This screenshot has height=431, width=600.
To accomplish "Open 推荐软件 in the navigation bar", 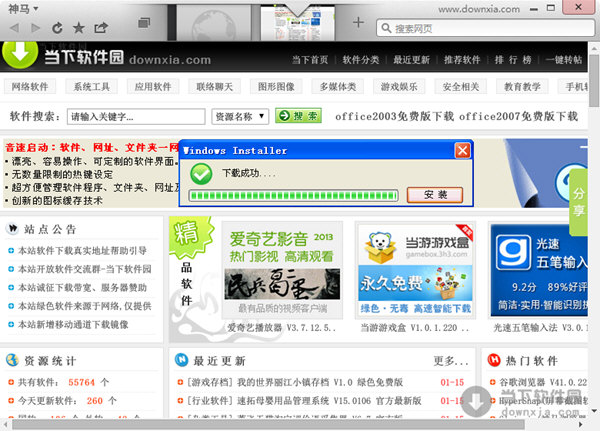I will (x=462, y=60).
